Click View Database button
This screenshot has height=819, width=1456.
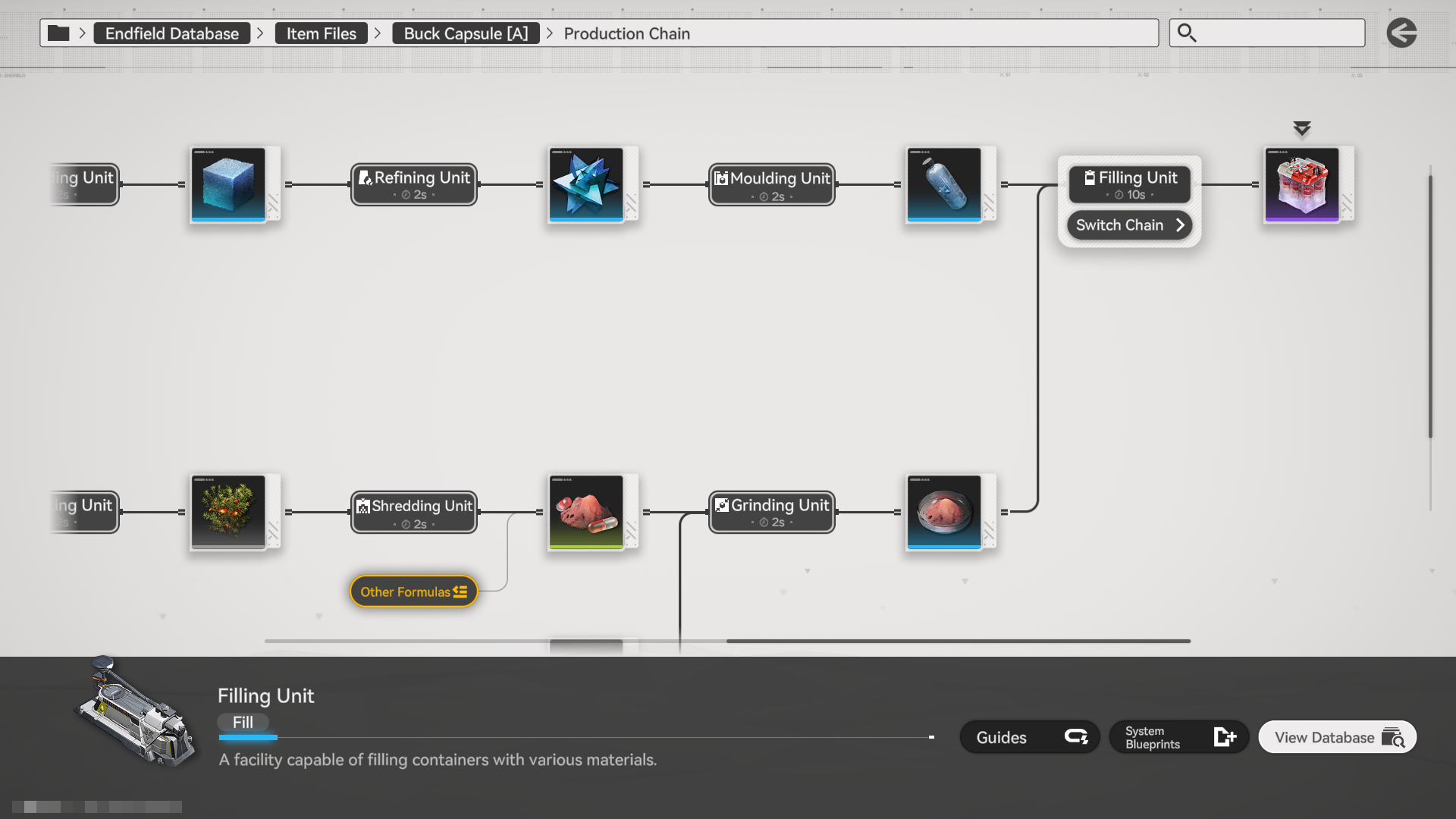tap(1337, 737)
